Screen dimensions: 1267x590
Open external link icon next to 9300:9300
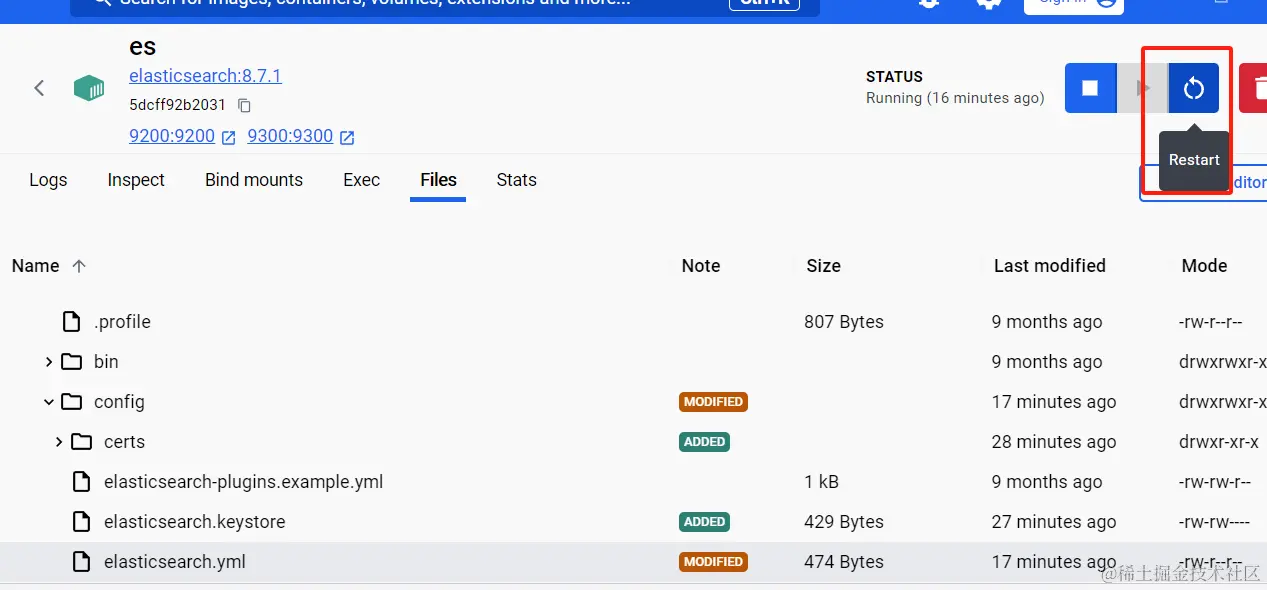click(347, 137)
